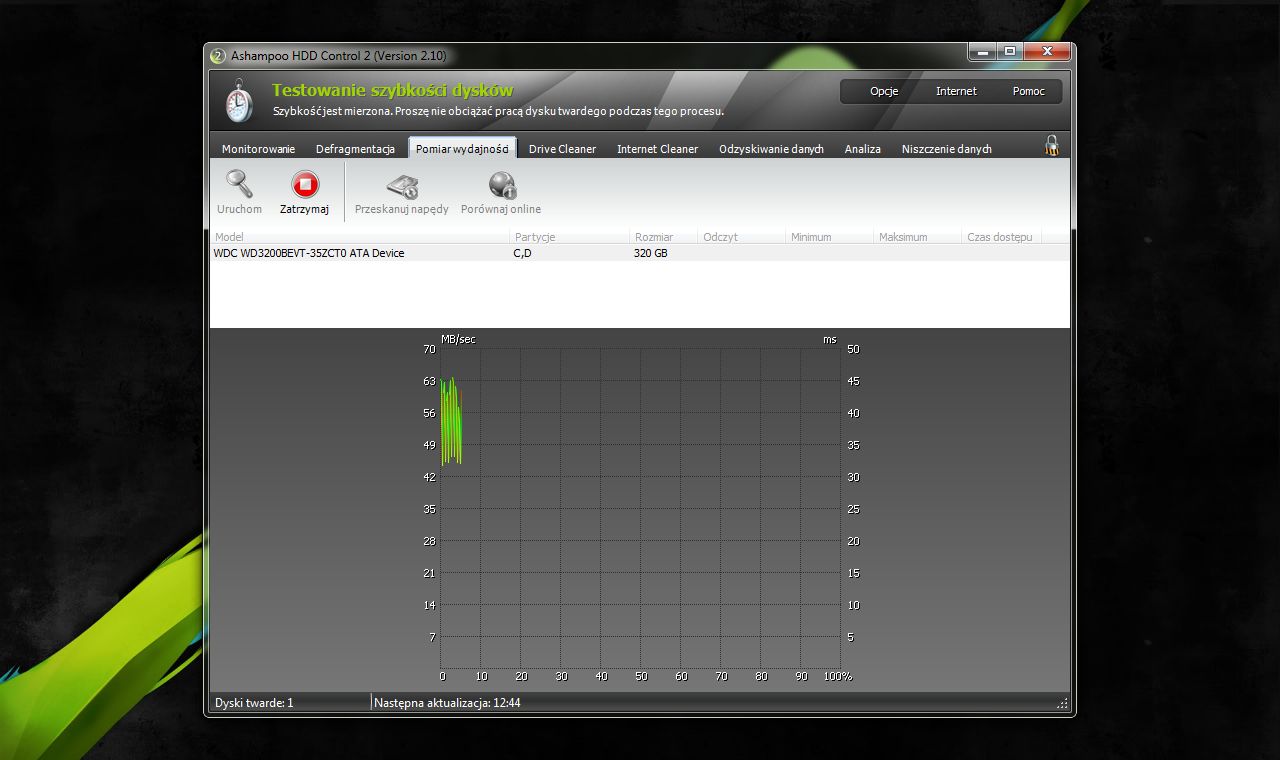Screen dimensions: 1280x760
Task: Go to the Drive Cleaner tab
Action: pyautogui.click(x=562, y=149)
